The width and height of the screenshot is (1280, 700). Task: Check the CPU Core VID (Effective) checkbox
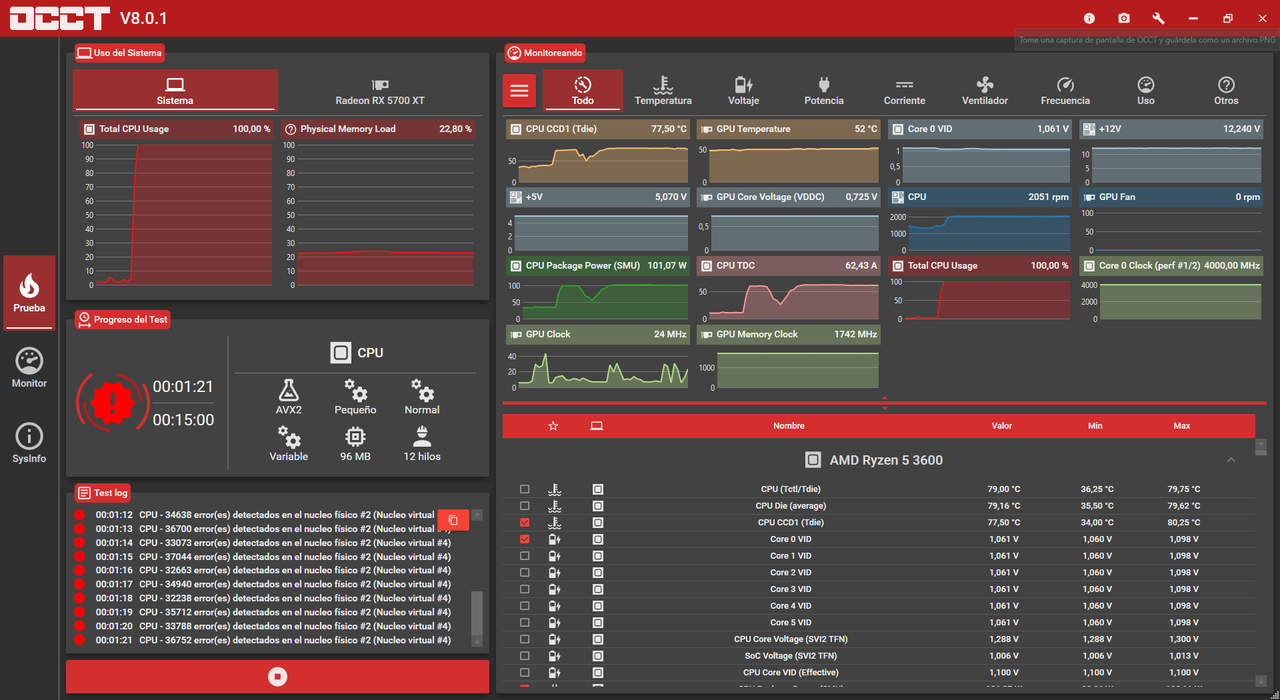525,672
